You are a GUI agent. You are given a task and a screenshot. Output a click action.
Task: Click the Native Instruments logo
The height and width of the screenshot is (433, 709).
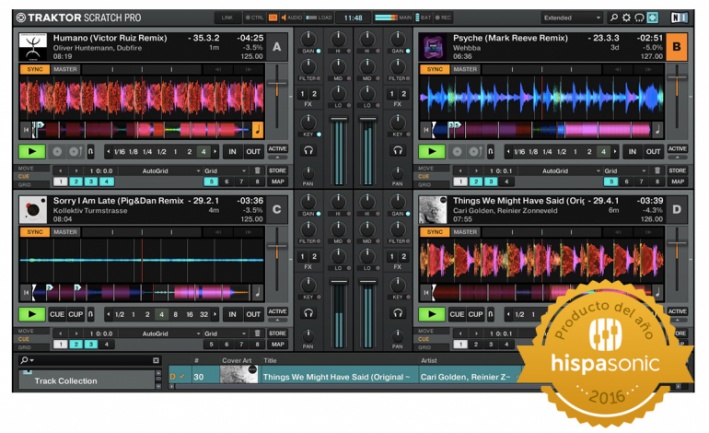[x=679, y=18]
